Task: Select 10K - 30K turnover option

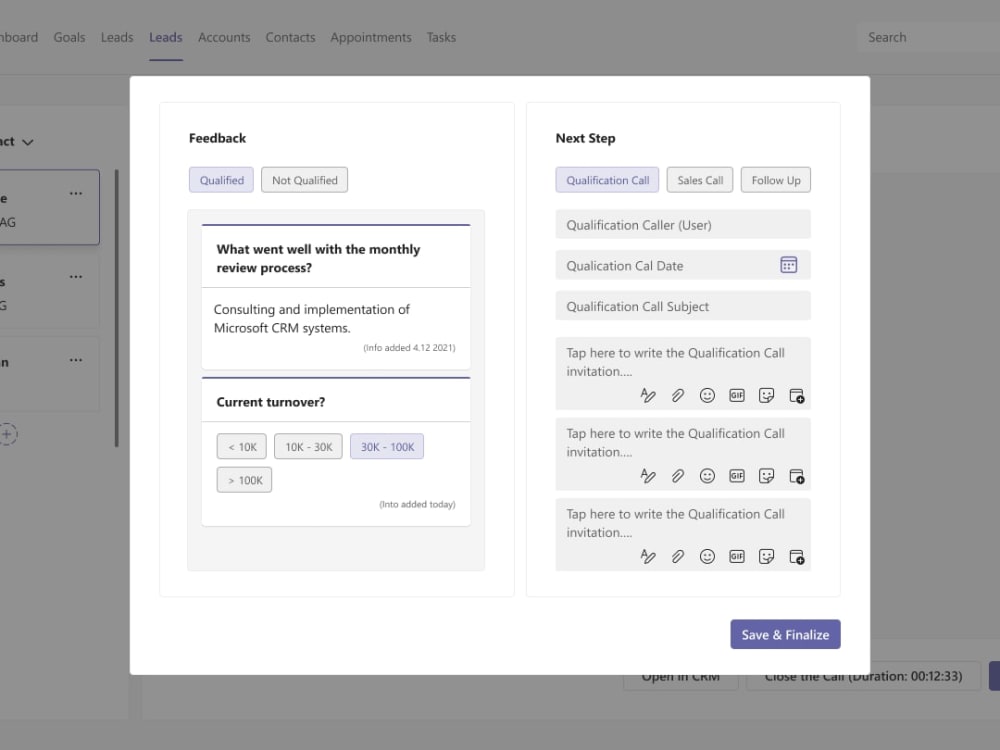Action: (x=308, y=446)
